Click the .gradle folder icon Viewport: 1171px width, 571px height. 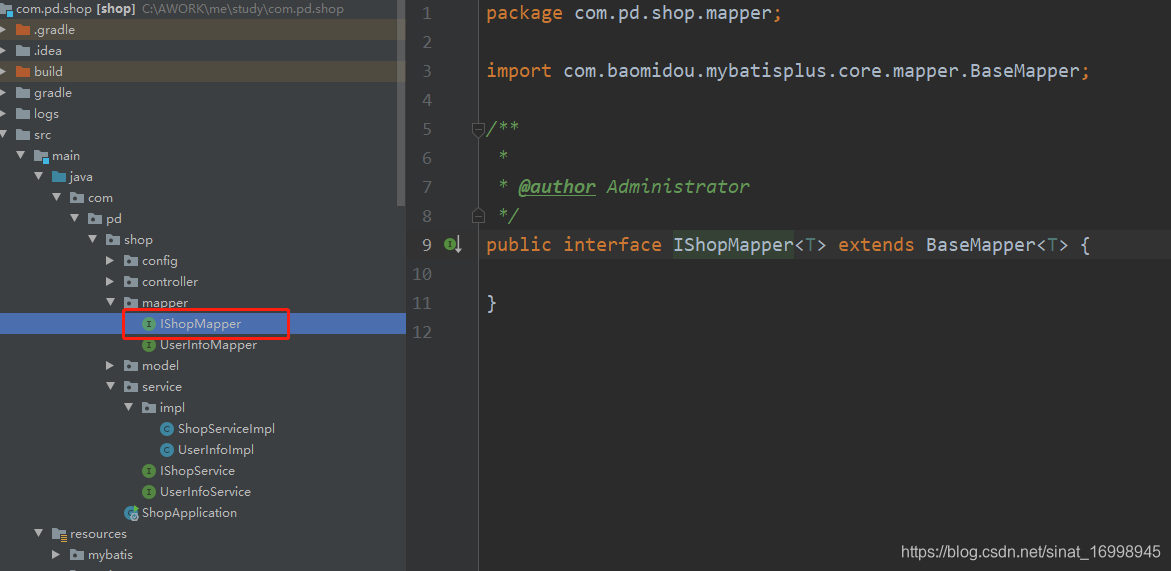(x=22, y=30)
